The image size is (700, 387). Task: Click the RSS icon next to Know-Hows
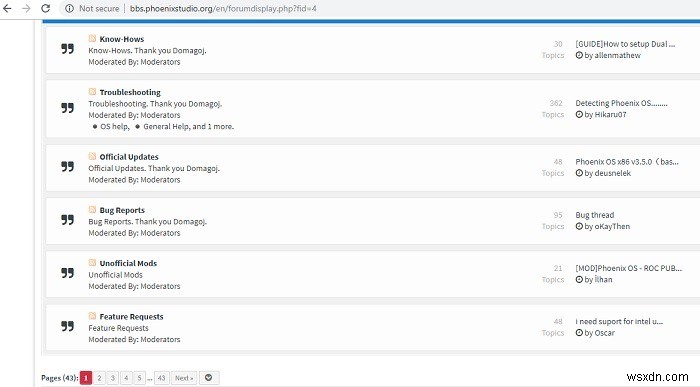click(92, 38)
